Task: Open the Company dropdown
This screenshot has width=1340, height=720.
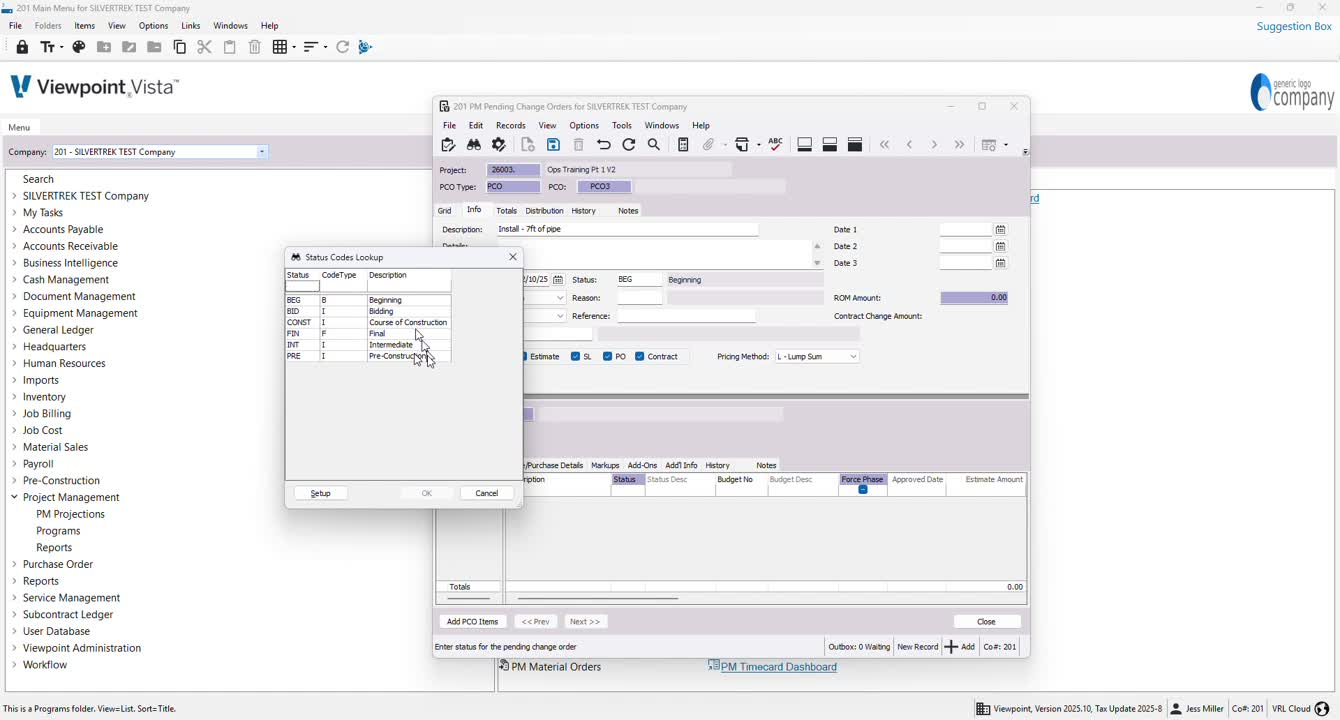Action: [262, 152]
